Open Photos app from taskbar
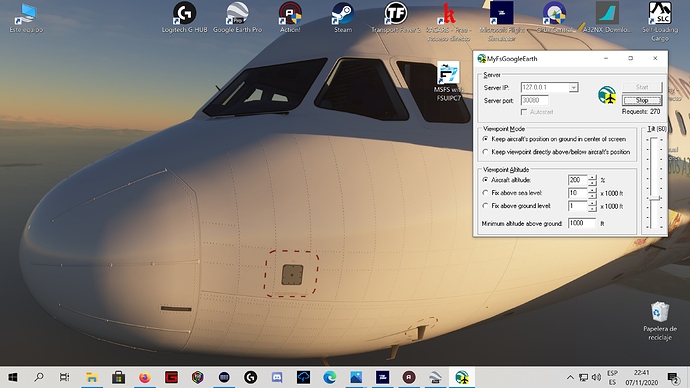 356,377
